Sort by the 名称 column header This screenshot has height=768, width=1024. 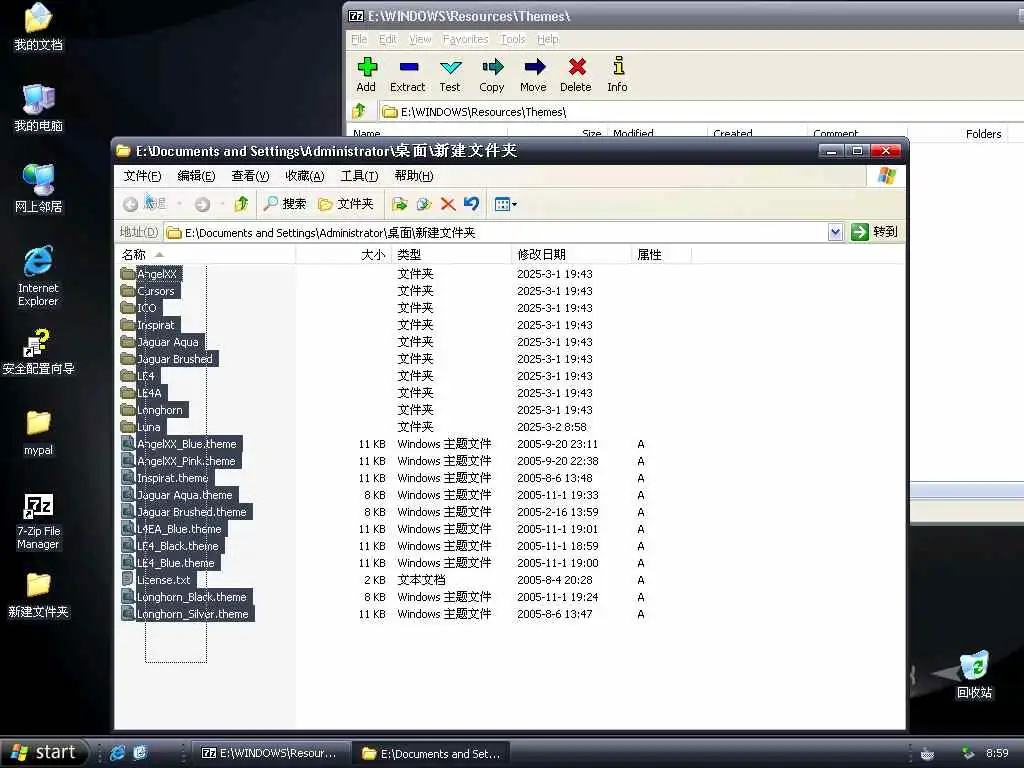coord(205,255)
